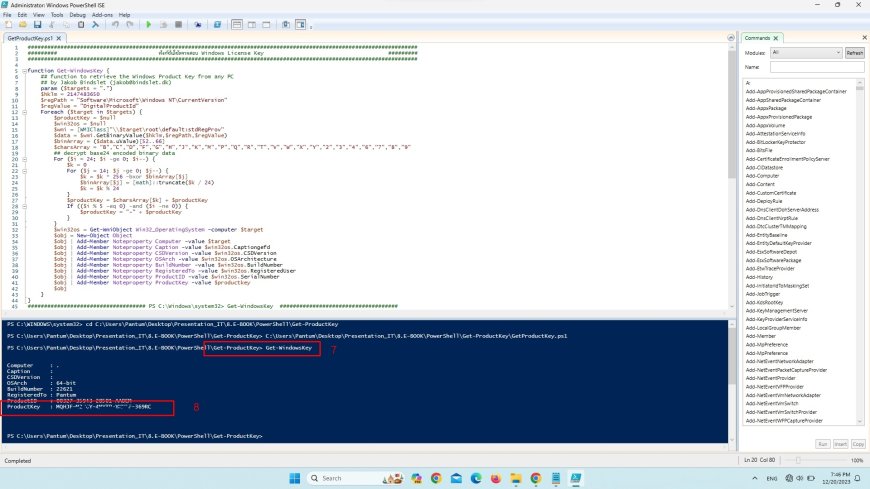
Task: Open File Explorer from the taskbar
Action: tap(515, 478)
